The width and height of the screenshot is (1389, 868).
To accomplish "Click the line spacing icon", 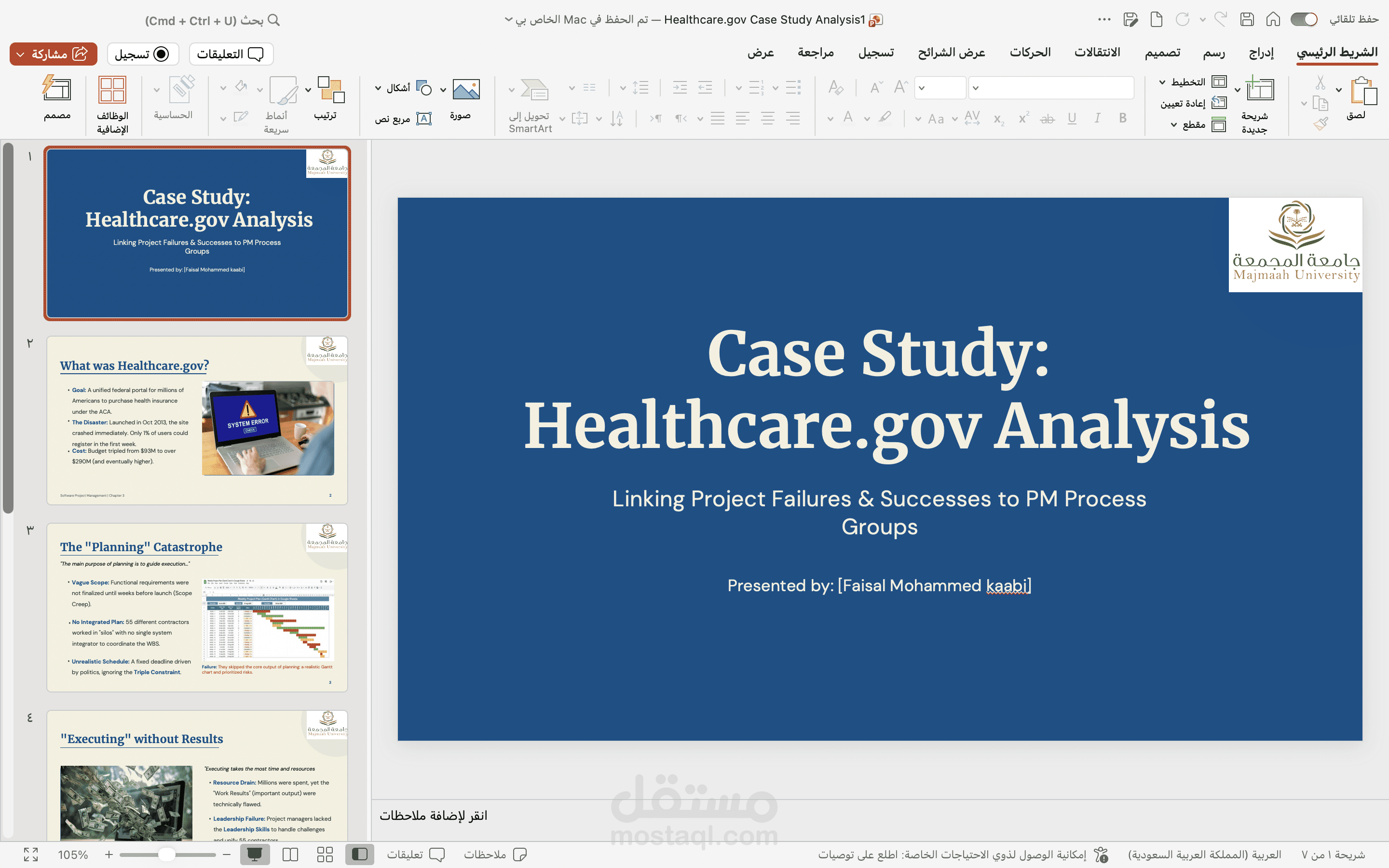I will pos(640,87).
